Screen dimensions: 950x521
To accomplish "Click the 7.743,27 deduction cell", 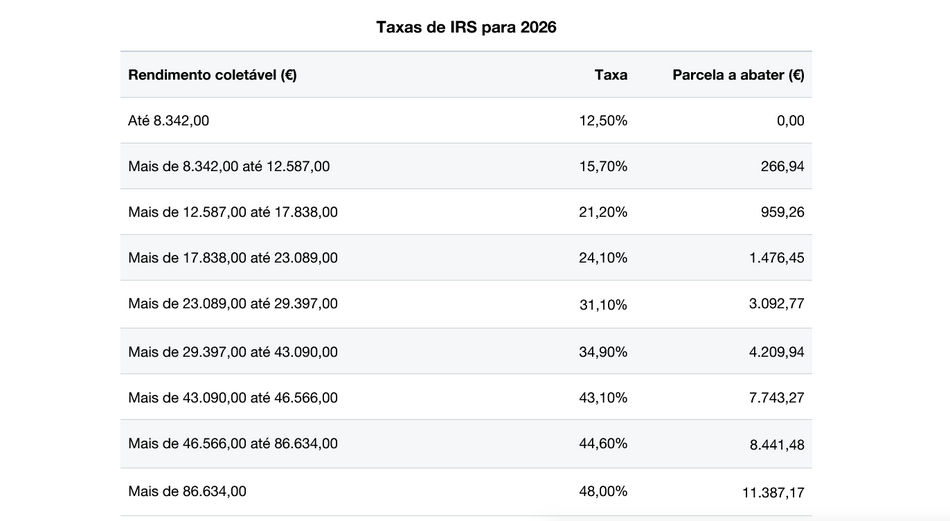I will tap(776, 398).
